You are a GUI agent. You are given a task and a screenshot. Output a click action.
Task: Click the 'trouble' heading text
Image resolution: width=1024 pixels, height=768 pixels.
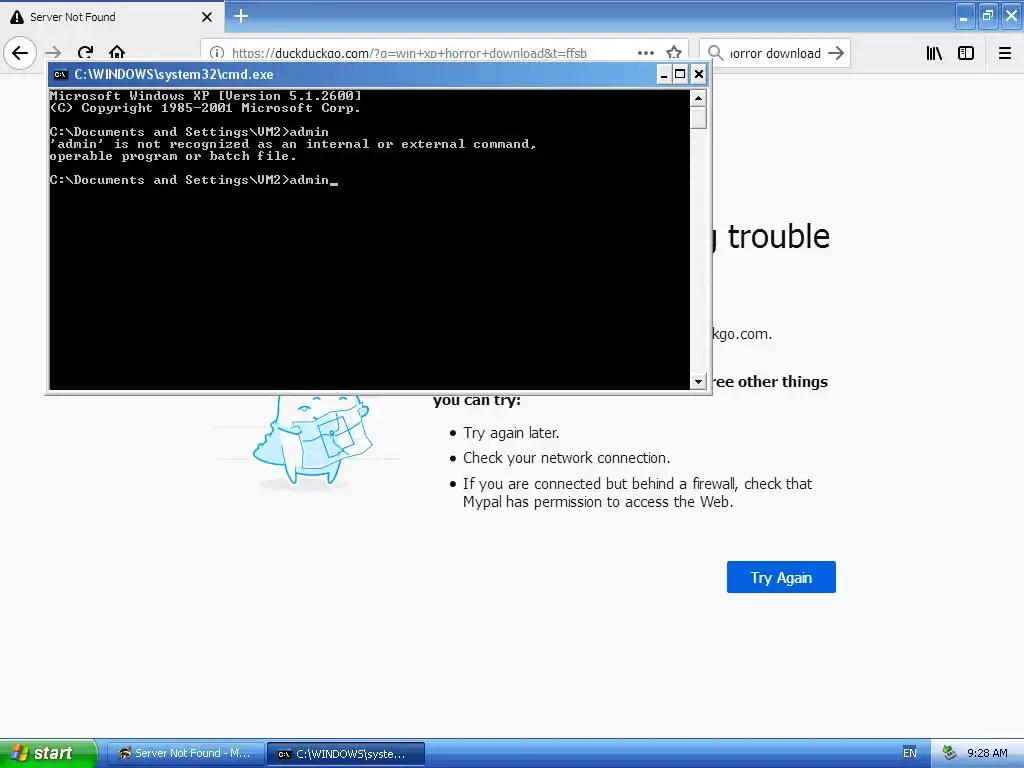point(778,236)
